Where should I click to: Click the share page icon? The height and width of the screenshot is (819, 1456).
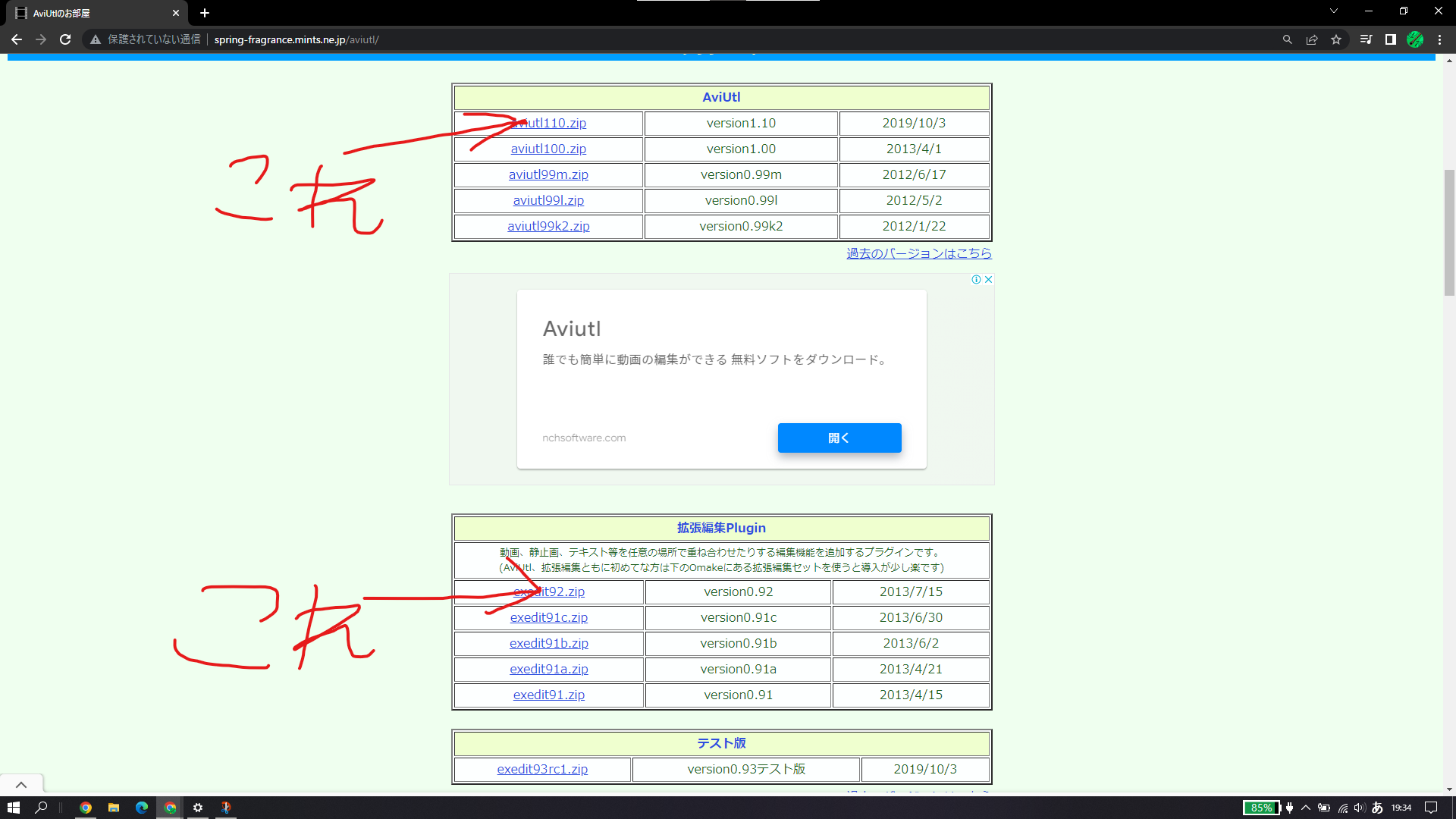point(1312,39)
